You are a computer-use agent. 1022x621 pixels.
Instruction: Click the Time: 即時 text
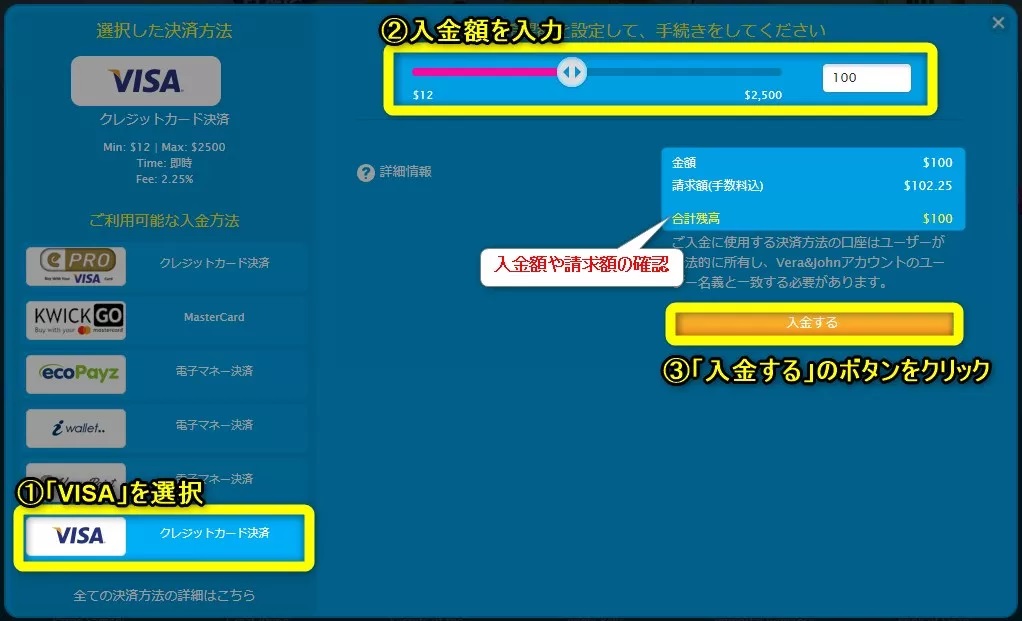164,163
